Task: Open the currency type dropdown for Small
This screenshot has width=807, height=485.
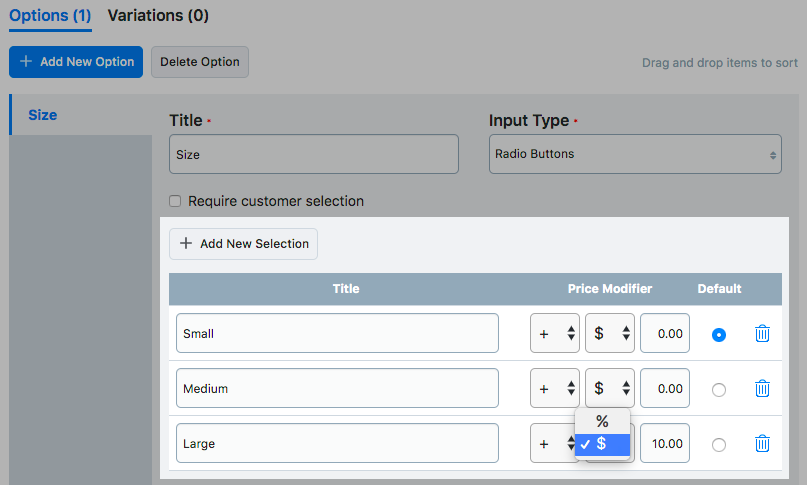Action: coord(609,334)
